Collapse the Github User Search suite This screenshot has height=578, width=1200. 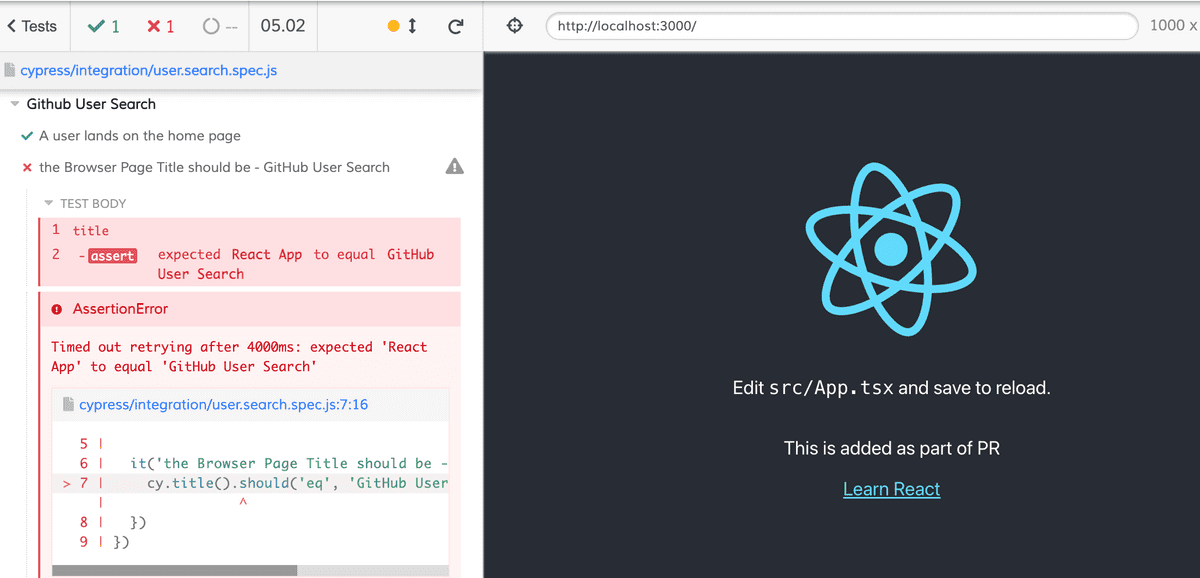coord(15,104)
